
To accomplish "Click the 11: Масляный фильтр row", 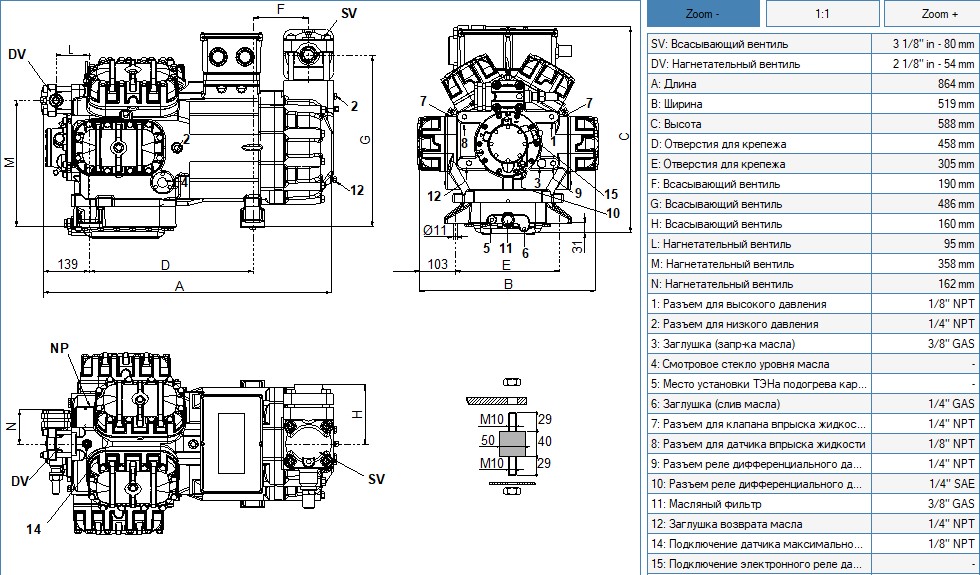I will point(813,504).
